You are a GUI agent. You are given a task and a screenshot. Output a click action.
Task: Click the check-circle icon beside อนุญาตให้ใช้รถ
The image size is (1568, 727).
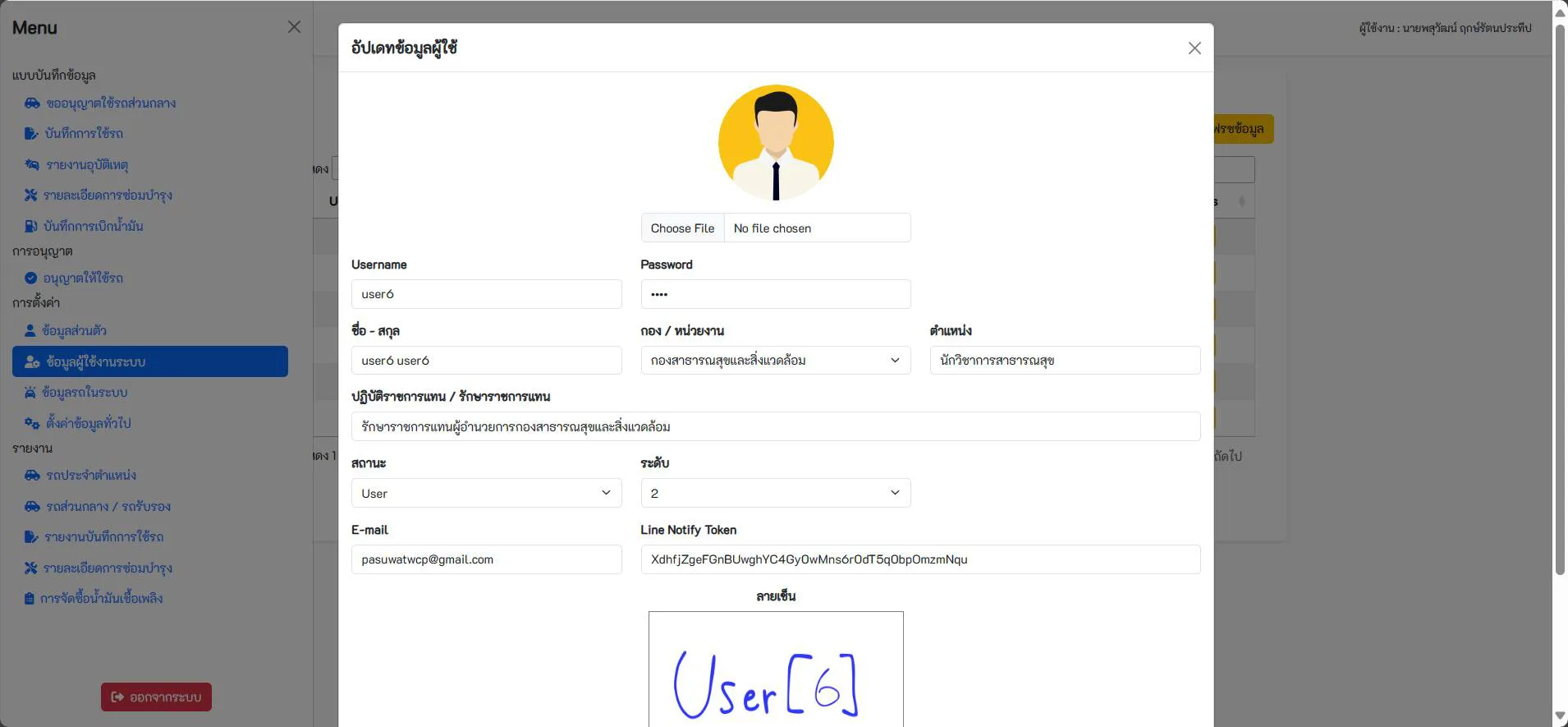pyautogui.click(x=30, y=278)
